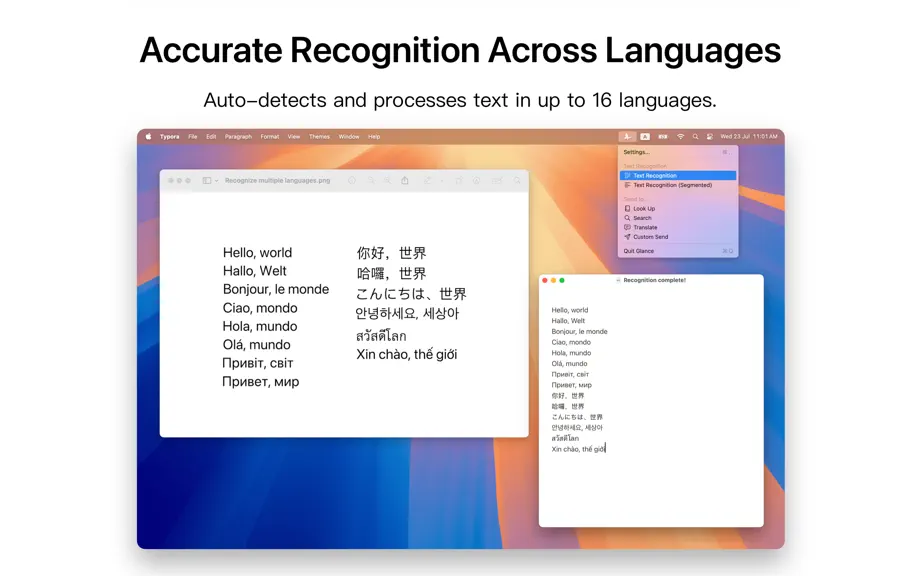Click 'Hello, world' in the Preview image
The height and width of the screenshot is (576, 922).
[257, 253]
